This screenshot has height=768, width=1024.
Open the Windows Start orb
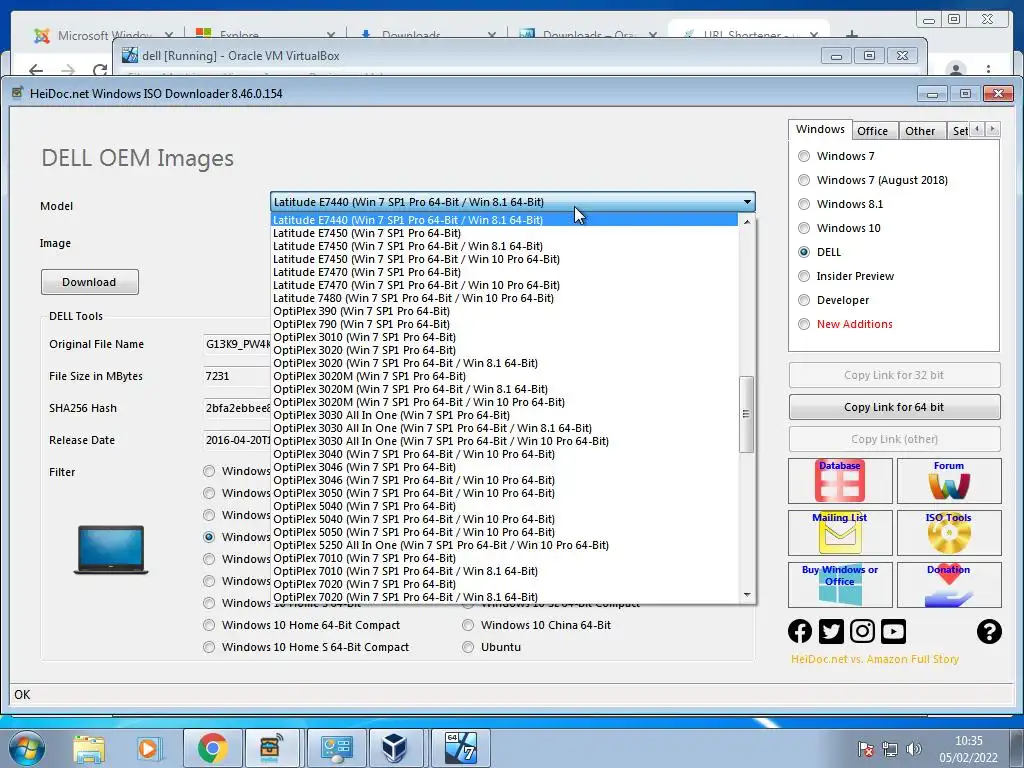point(27,748)
